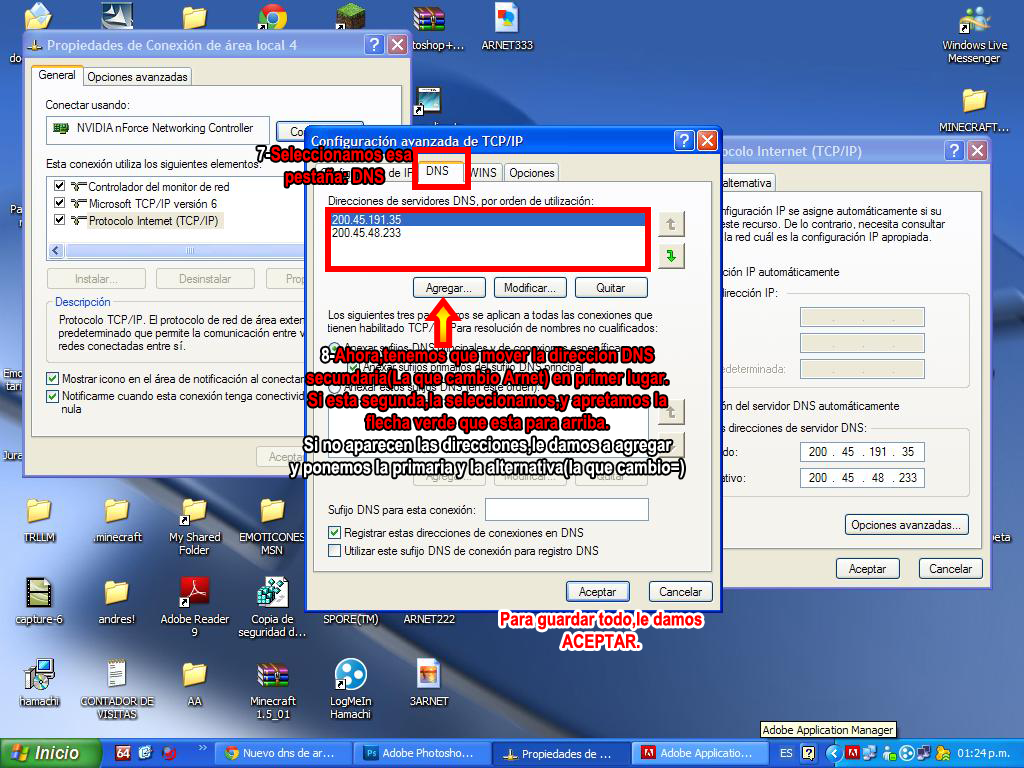Image resolution: width=1024 pixels, height=768 pixels.
Task: Open Minecraft 1.5_01 archive icon
Action: tap(272, 690)
